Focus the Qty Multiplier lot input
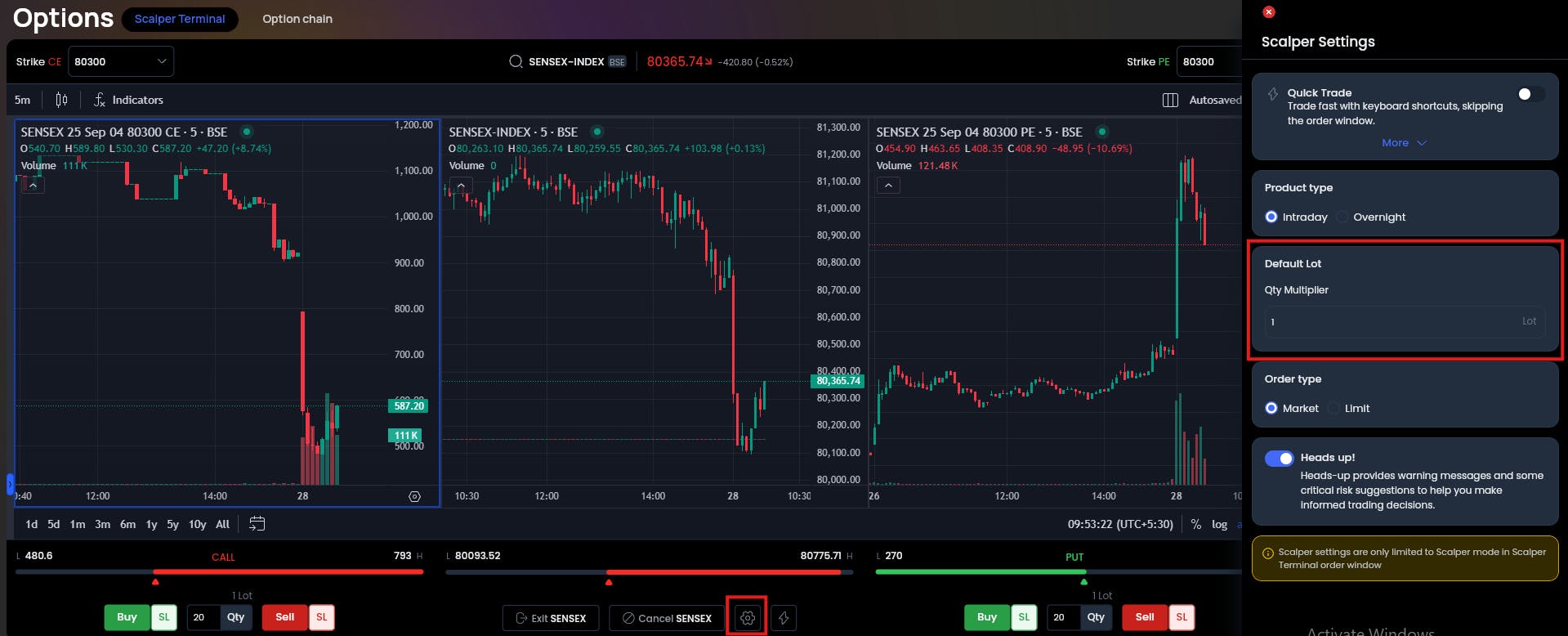 click(x=1405, y=322)
